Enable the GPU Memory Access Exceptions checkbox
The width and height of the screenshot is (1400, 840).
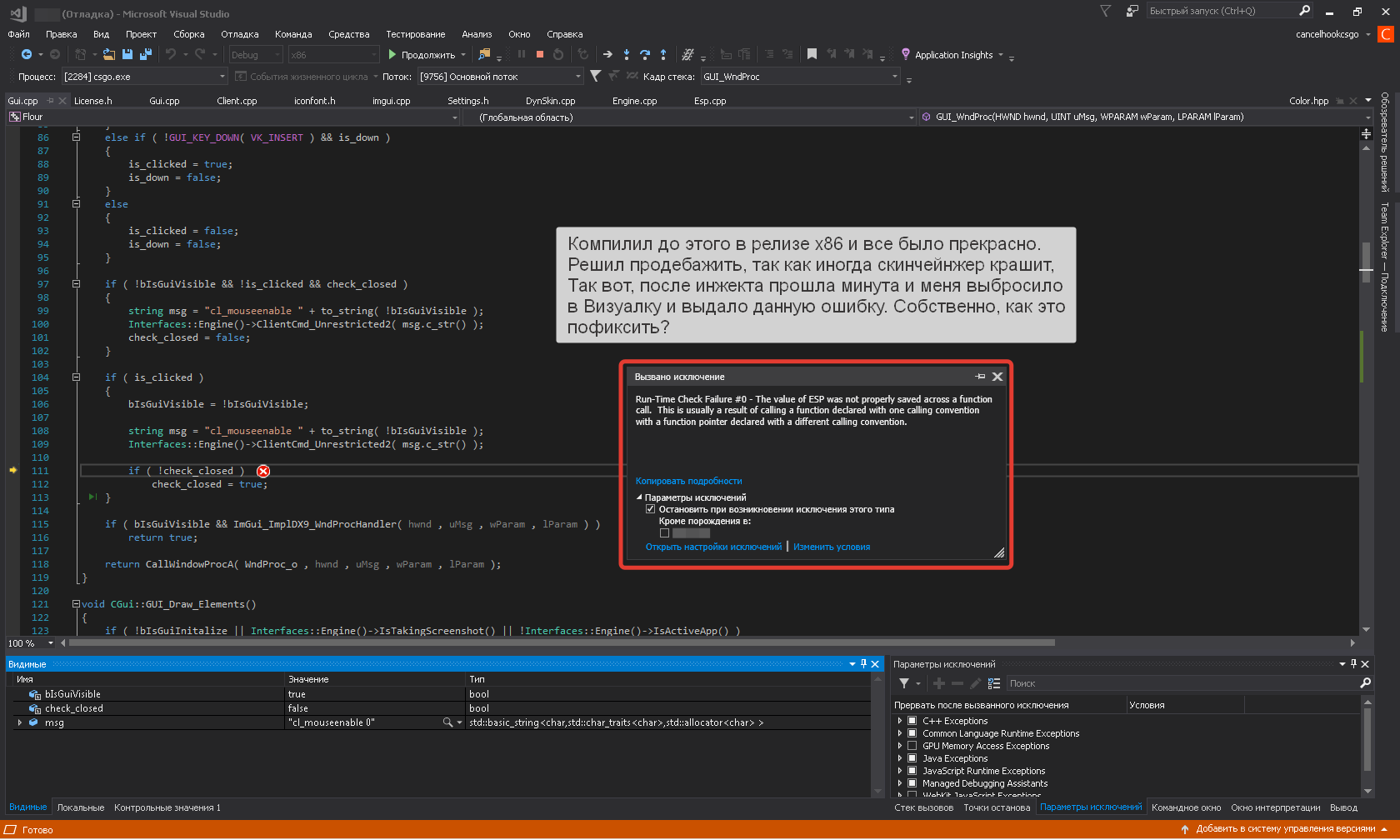point(912,746)
